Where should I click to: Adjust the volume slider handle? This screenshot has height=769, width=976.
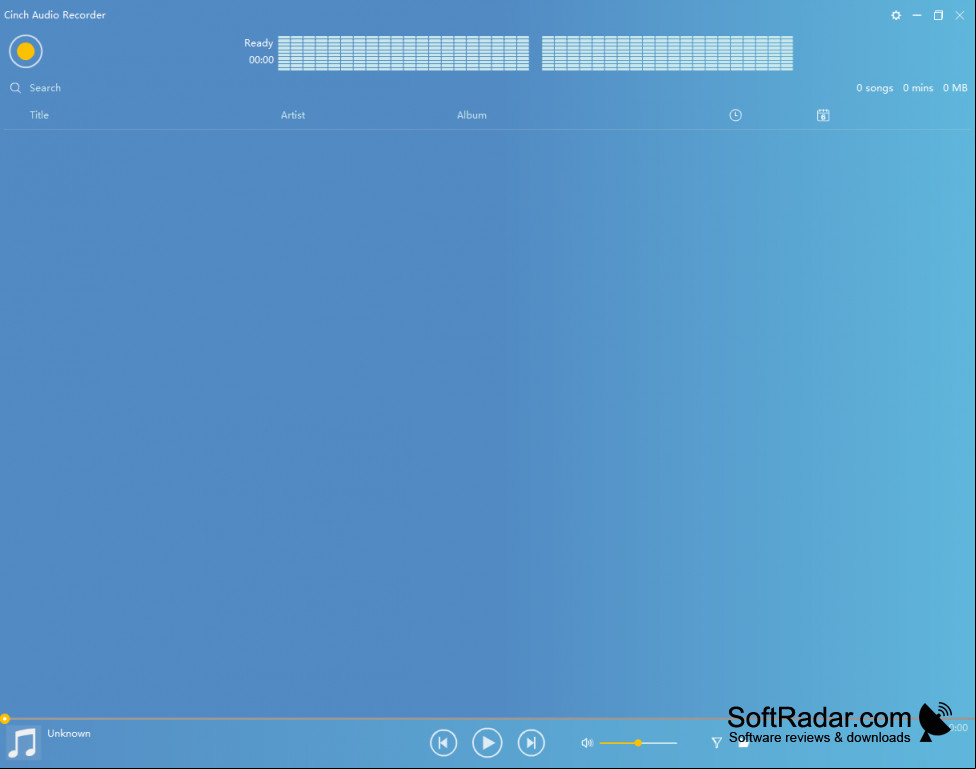tap(638, 743)
